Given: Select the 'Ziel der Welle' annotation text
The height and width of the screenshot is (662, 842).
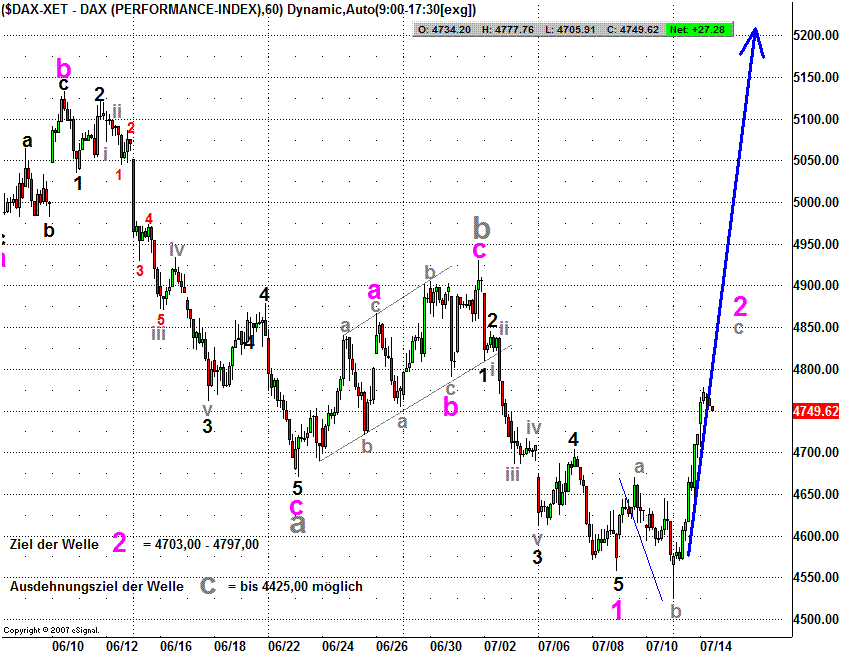Looking at the screenshot, I should click(x=55, y=544).
